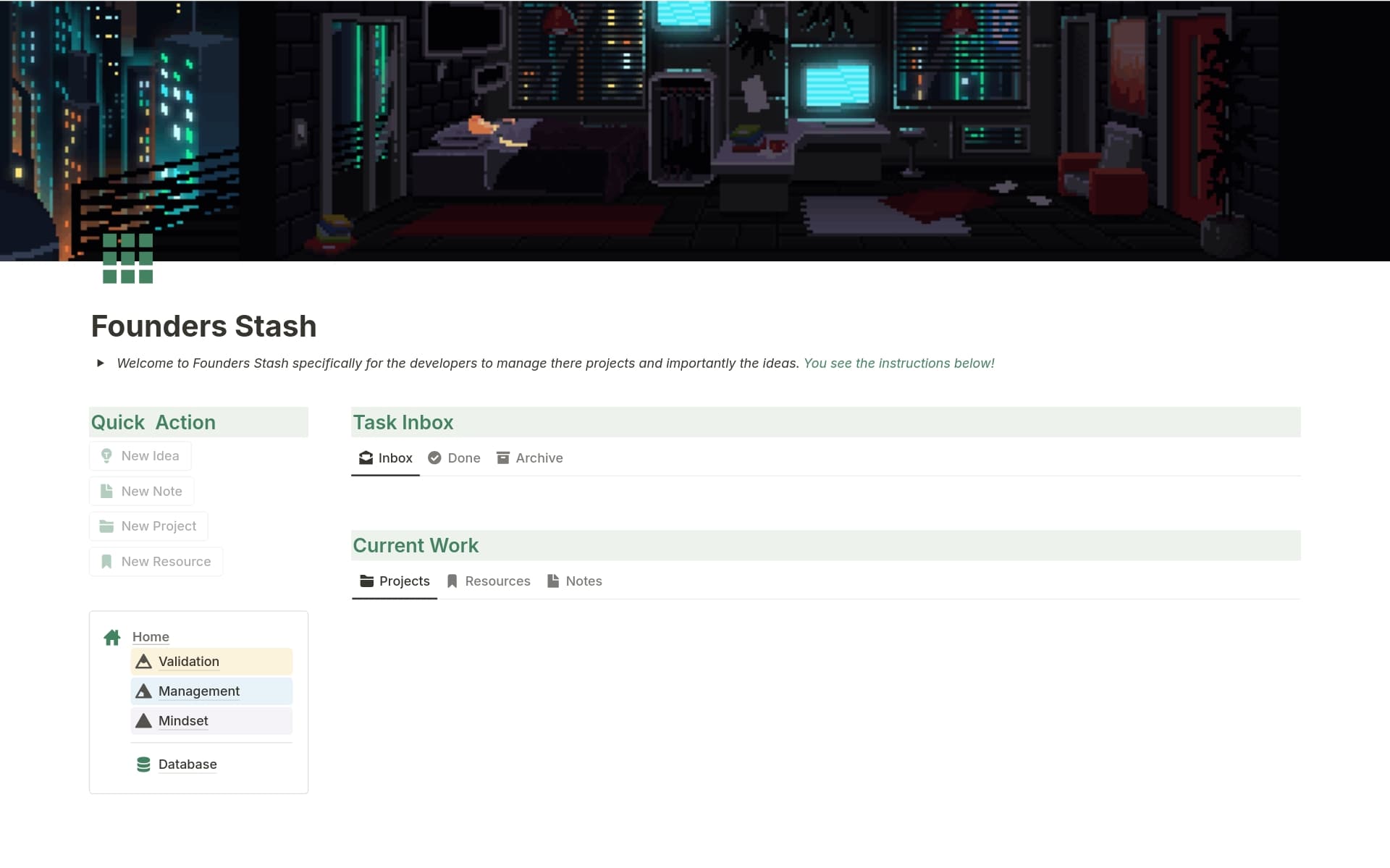This screenshot has width=1390, height=868.
Task: Expand the Welcome instructions toggle
Action: click(101, 363)
